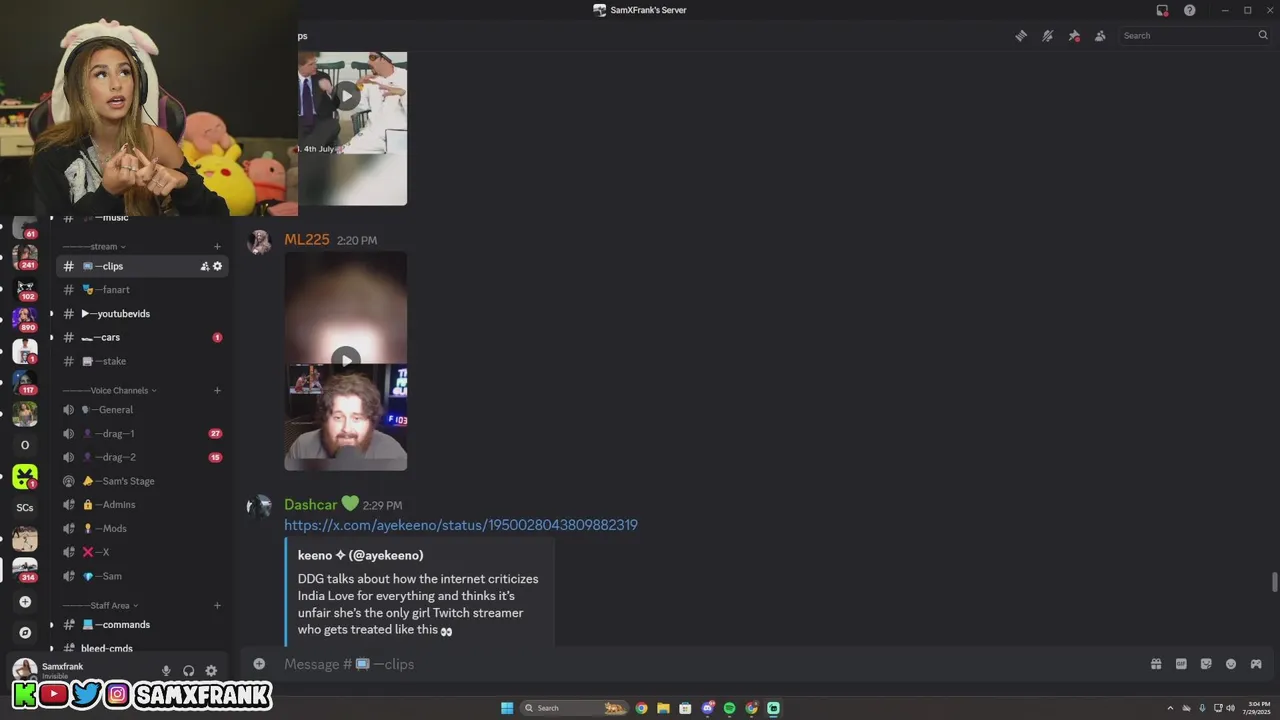Open the emoji picker
The image size is (1280, 720).
1231,664
